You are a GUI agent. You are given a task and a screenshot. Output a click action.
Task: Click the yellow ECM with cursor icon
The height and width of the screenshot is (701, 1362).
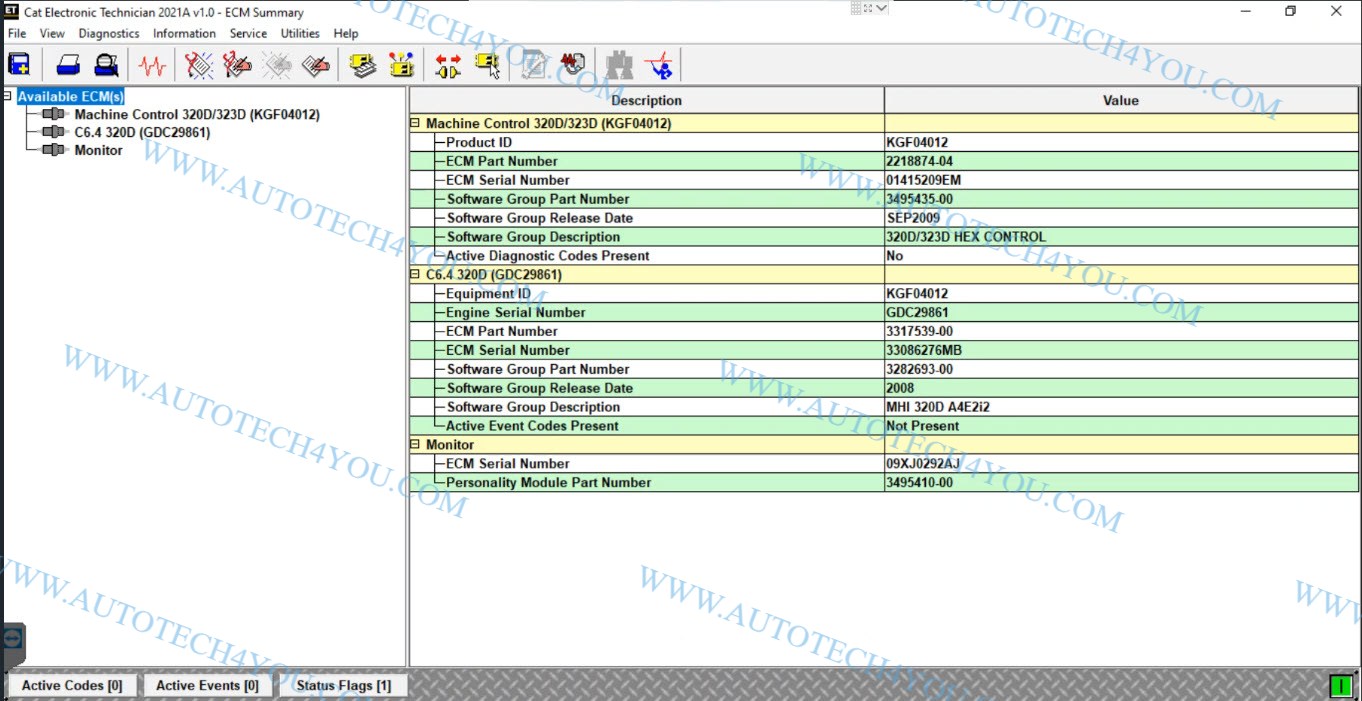(488, 66)
